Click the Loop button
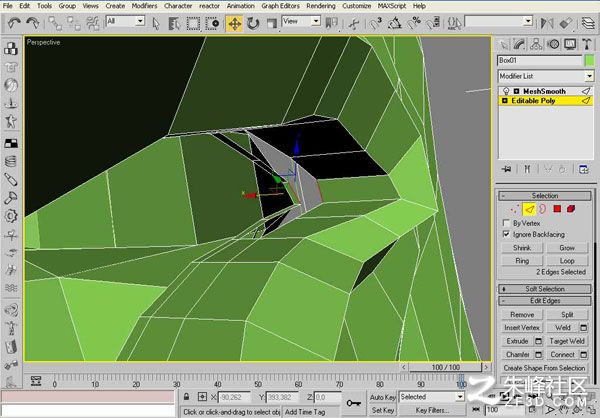Screen dimensions: 600x418 567,261
